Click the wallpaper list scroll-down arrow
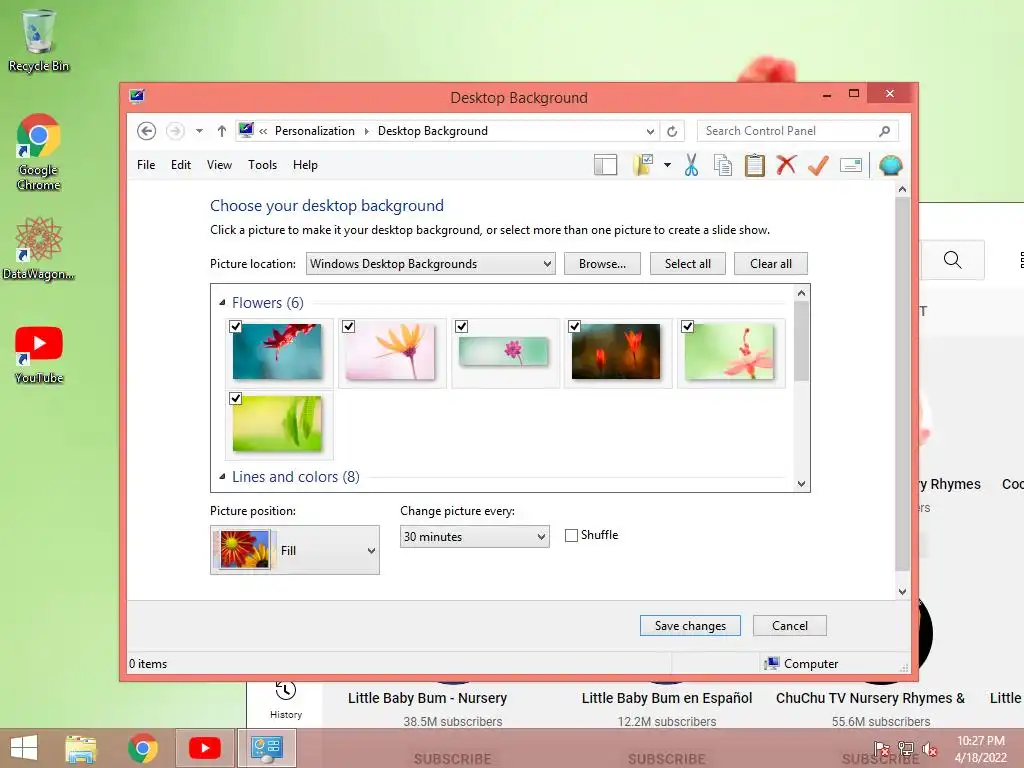The image size is (1024, 768). click(801, 484)
